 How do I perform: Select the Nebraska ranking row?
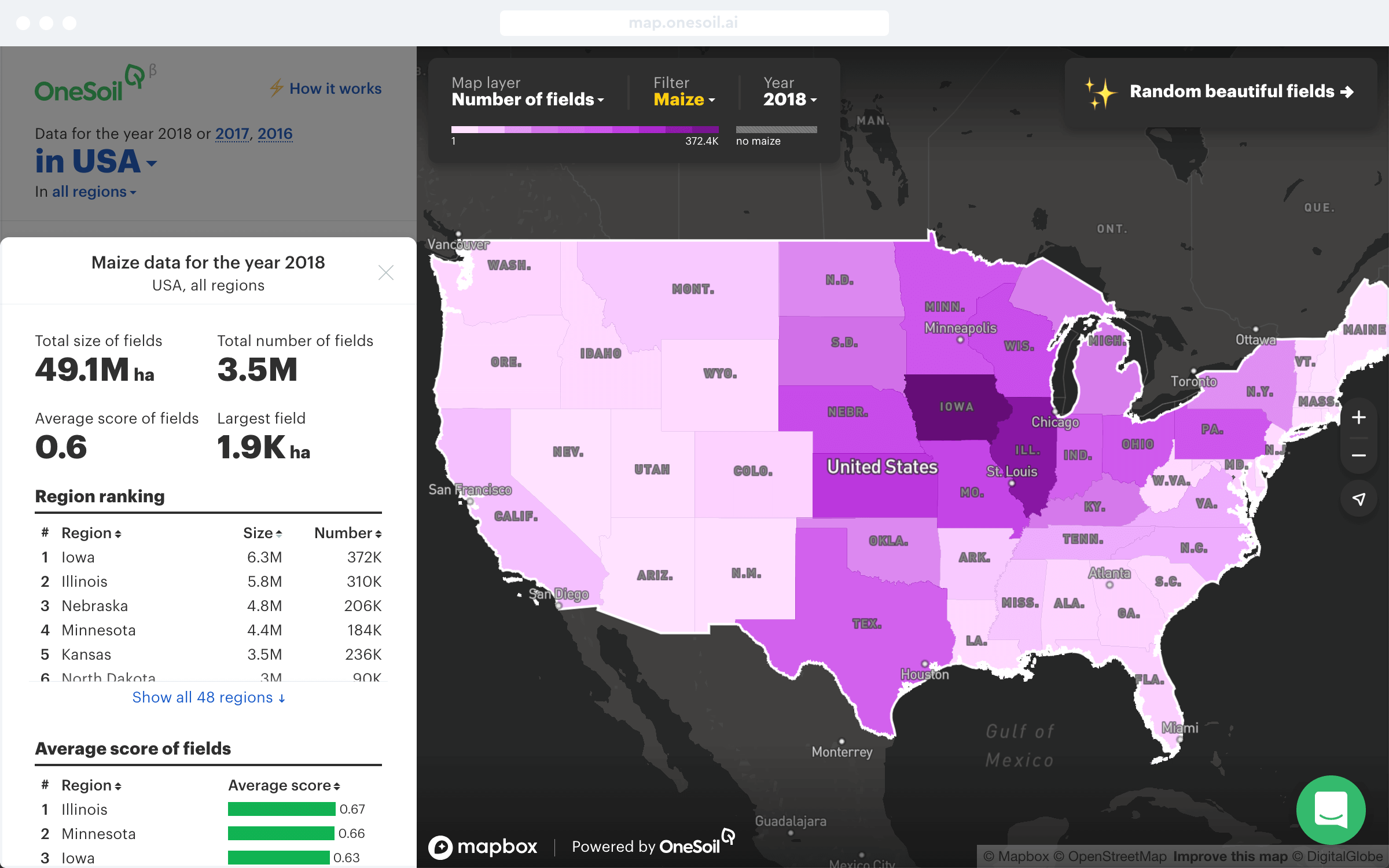click(x=208, y=606)
